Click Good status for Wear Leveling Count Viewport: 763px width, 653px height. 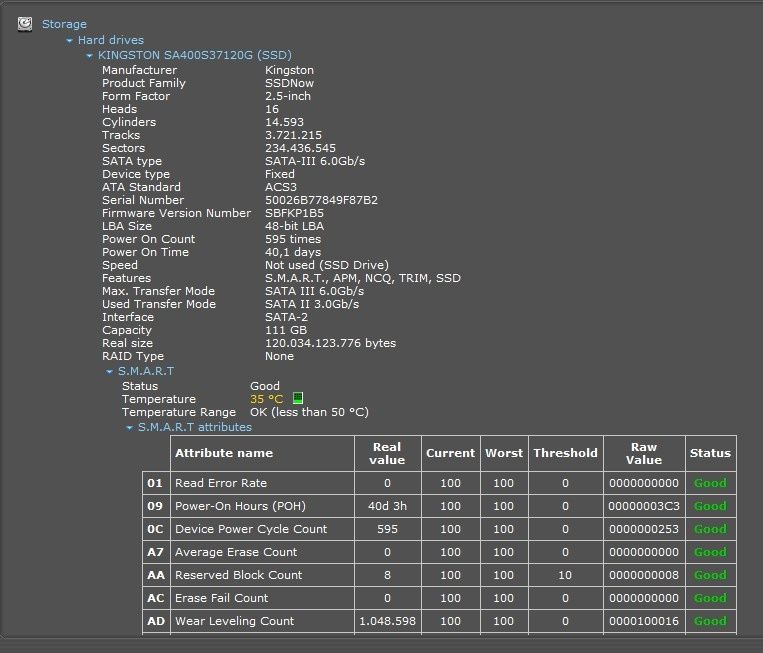point(710,621)
